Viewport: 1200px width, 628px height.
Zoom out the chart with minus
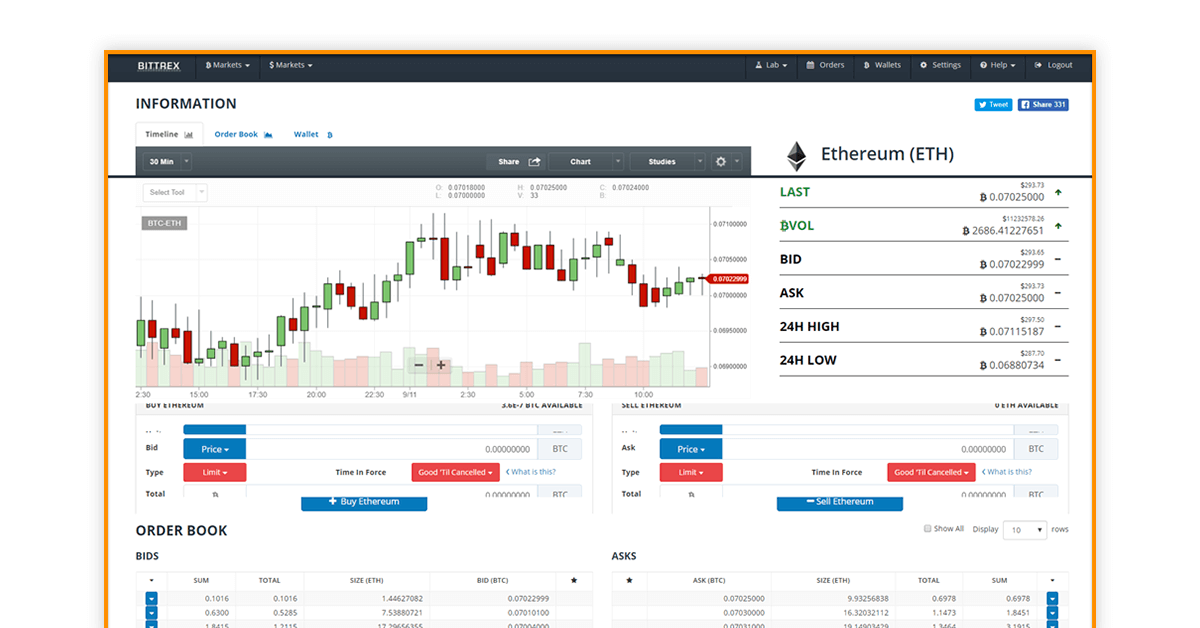(419, 365)
